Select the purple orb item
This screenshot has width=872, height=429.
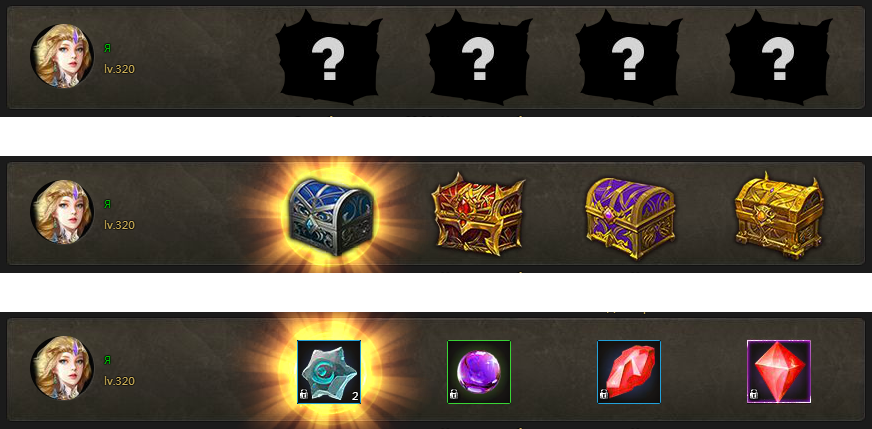(479, 372)
